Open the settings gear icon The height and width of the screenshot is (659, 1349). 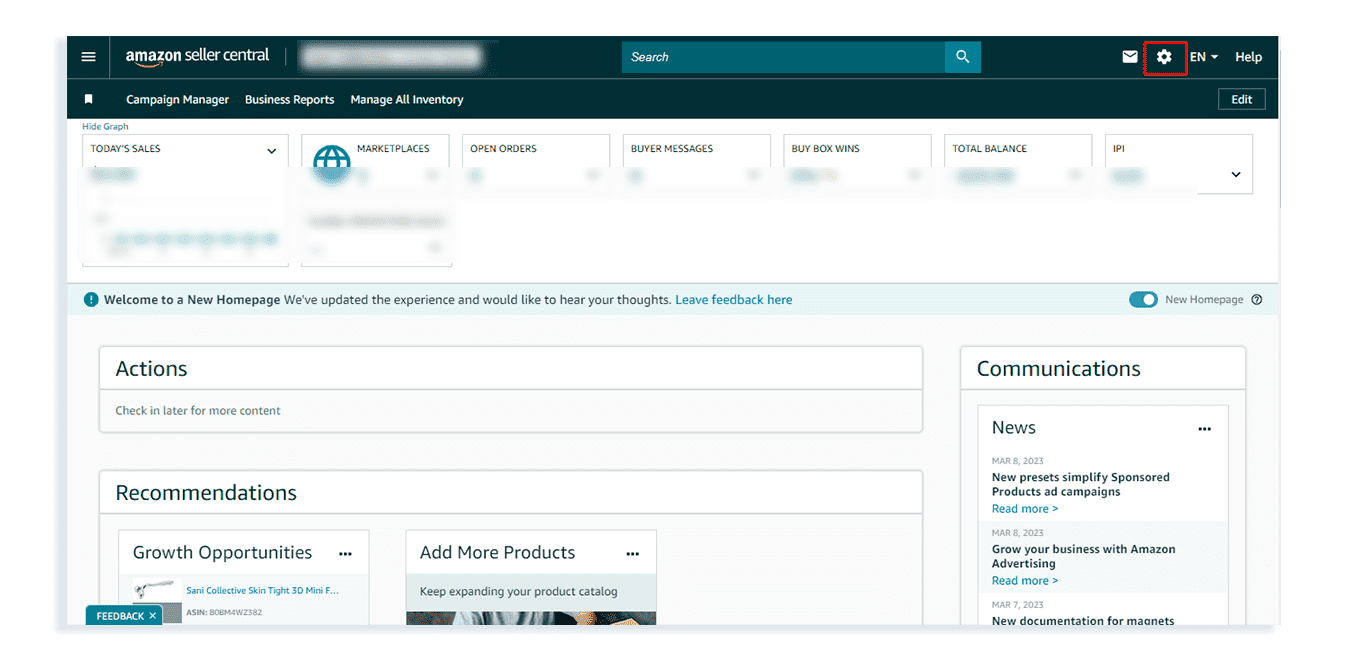1164,57
